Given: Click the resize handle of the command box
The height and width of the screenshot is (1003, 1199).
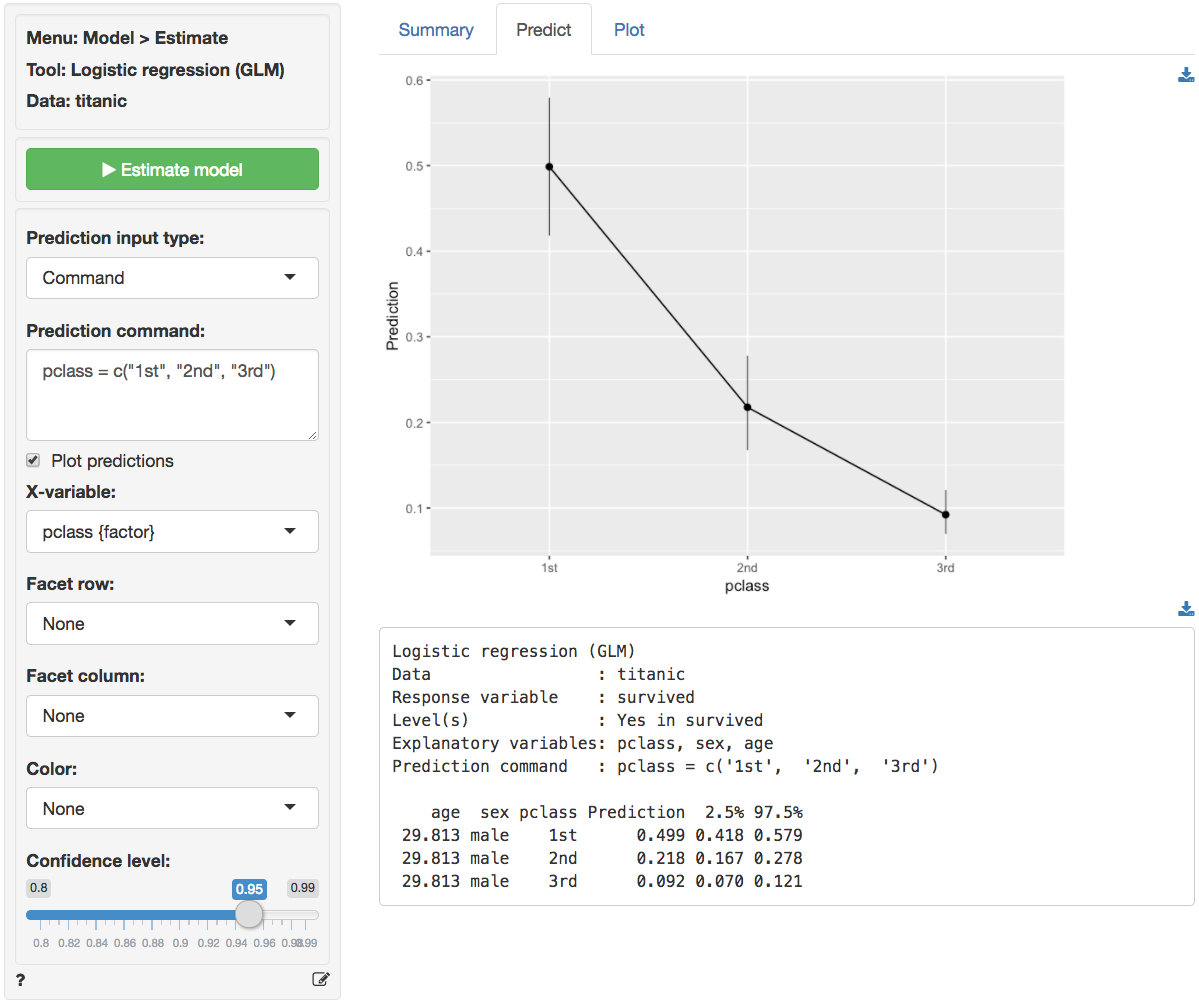Looking at the screenshot, I should pos(313,435).
